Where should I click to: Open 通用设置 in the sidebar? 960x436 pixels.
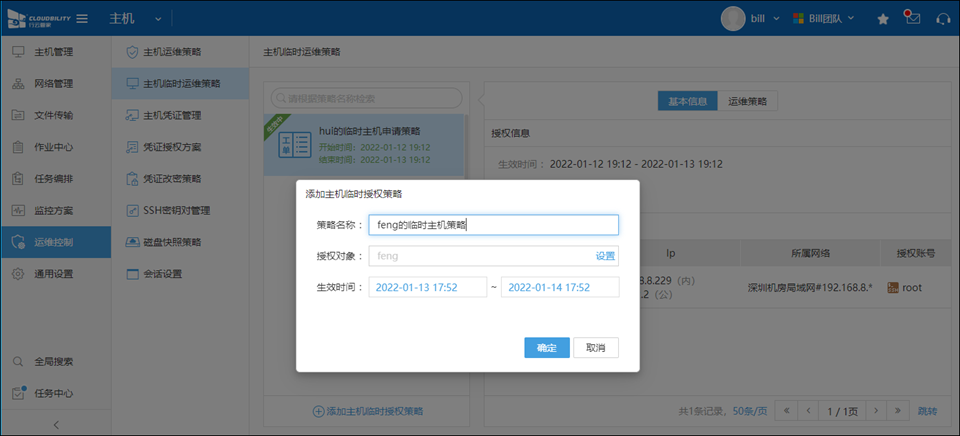(x=56, y=274)
